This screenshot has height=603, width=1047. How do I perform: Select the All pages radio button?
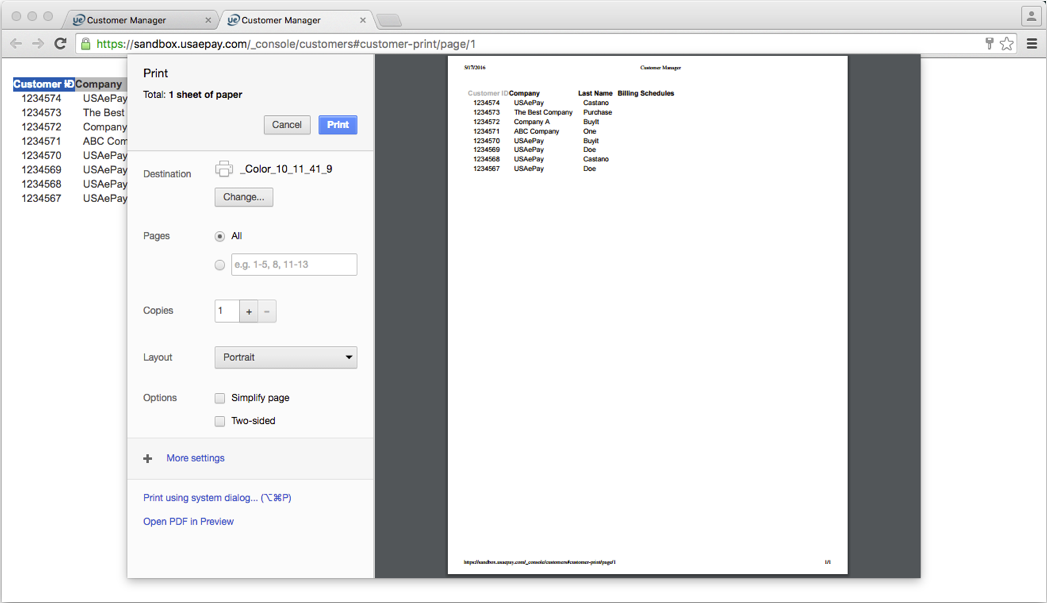pos(220,237)
